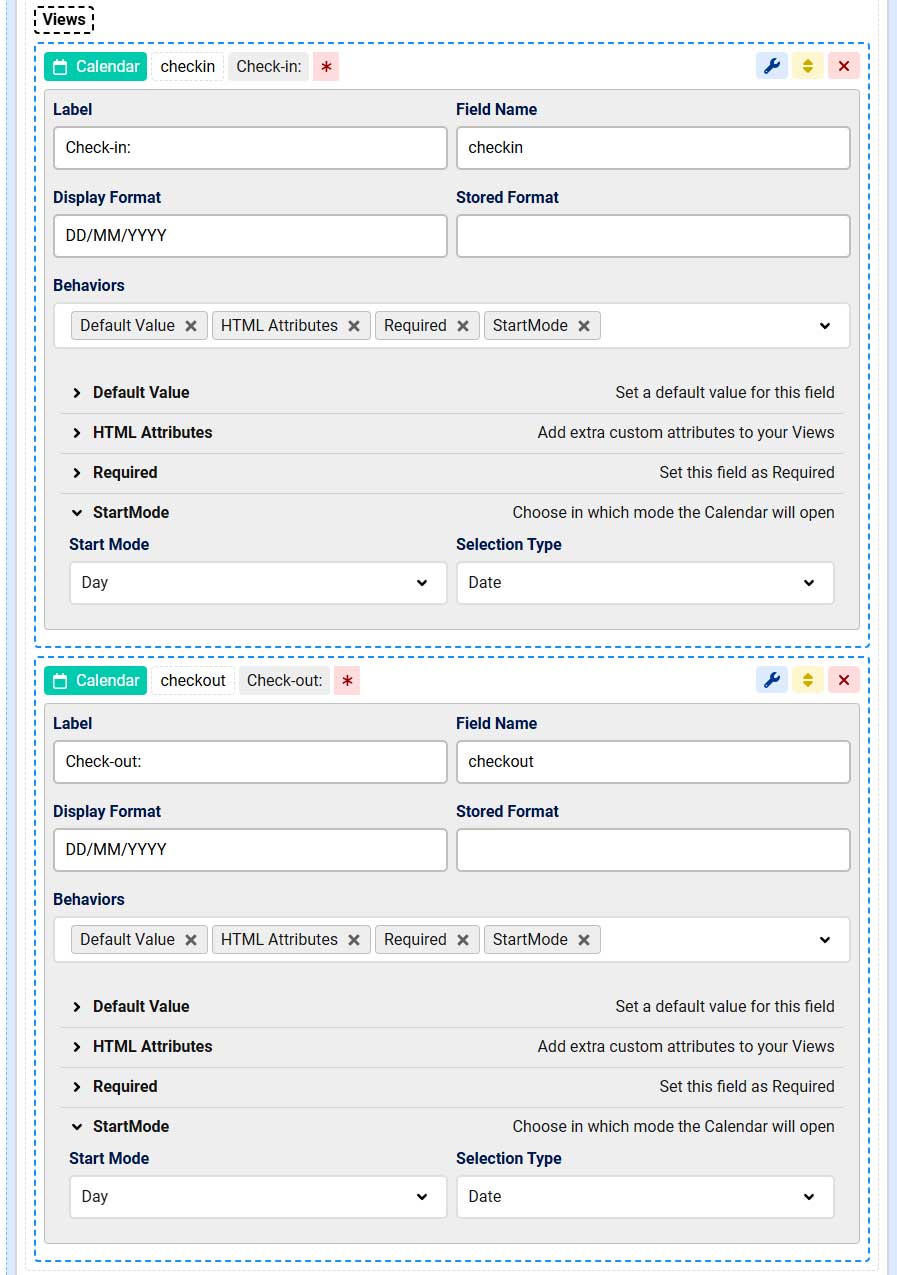This screenshot has width=897, height=1275.
Task: Open the checkin Start Mode dropdown
Action: pos(258,583)
